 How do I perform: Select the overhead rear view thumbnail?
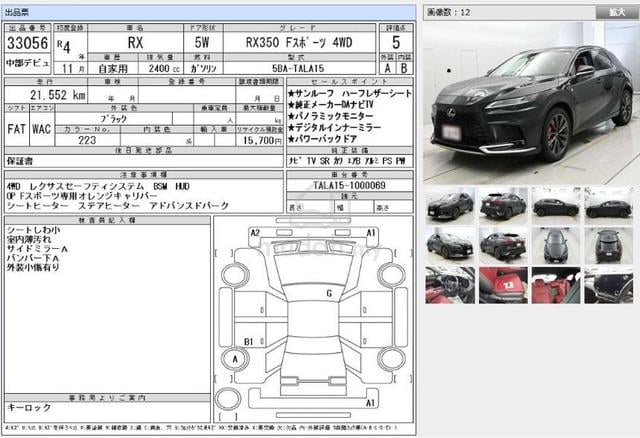609,246
